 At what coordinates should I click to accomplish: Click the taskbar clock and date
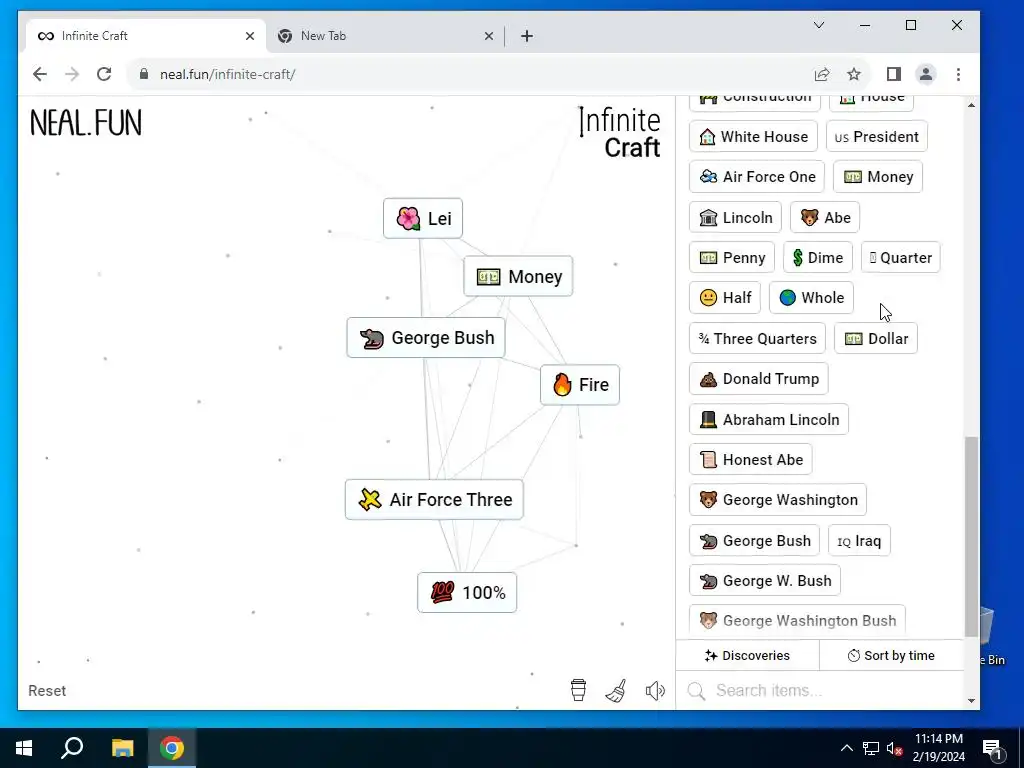point(938,748)
